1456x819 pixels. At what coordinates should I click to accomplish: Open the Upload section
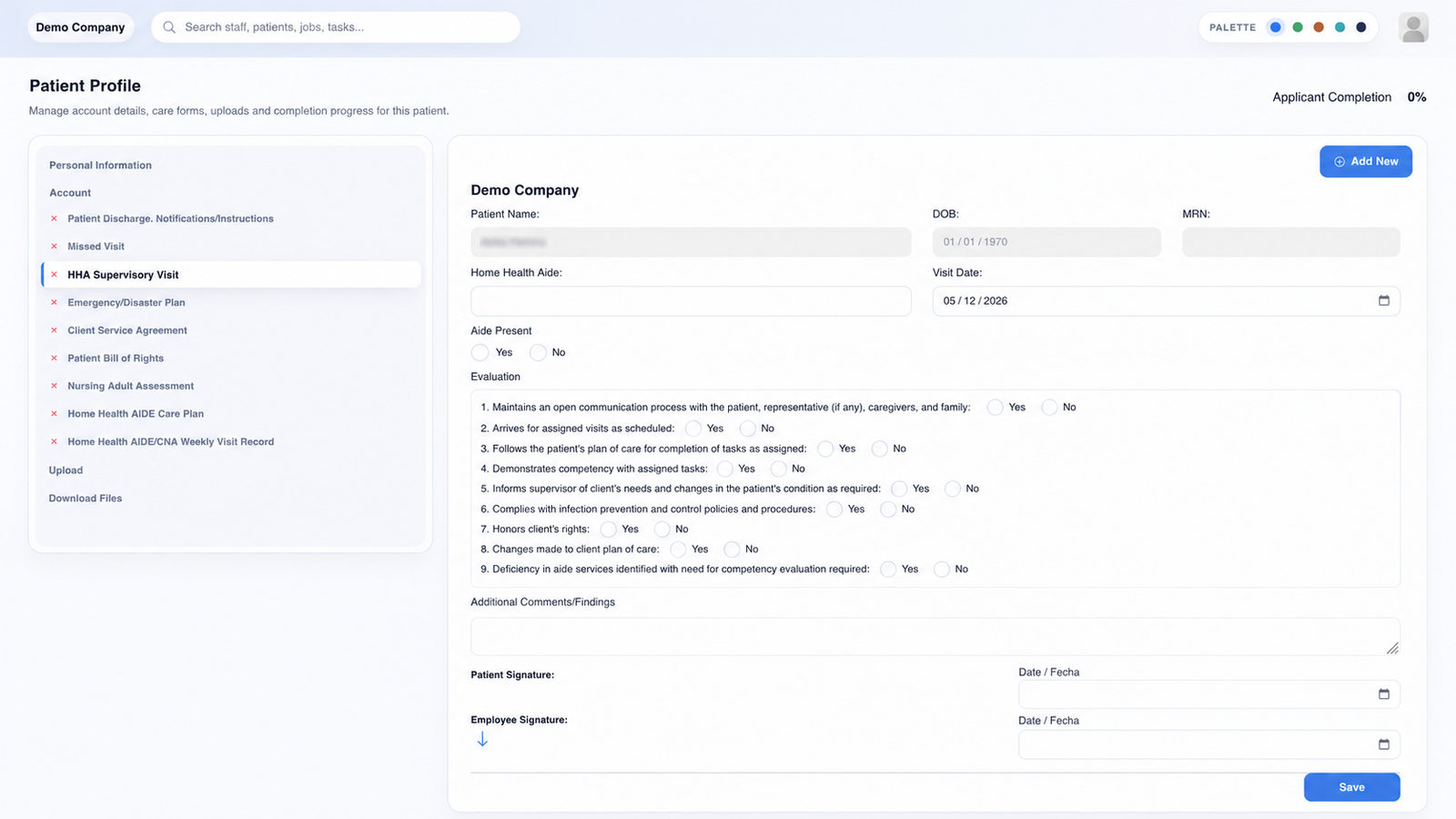(x=66, y=470)
